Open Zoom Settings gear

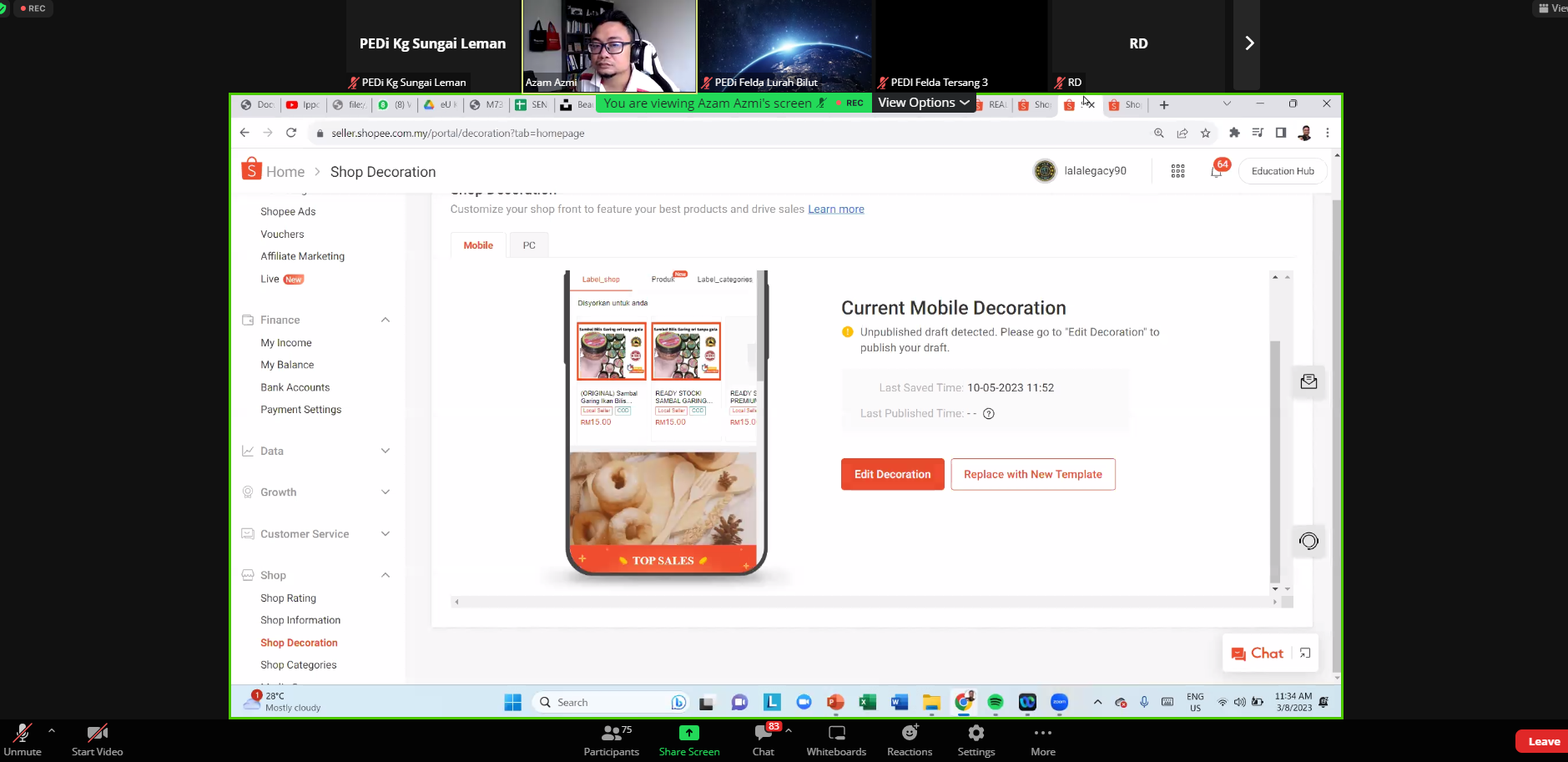[x=976, y=734]
